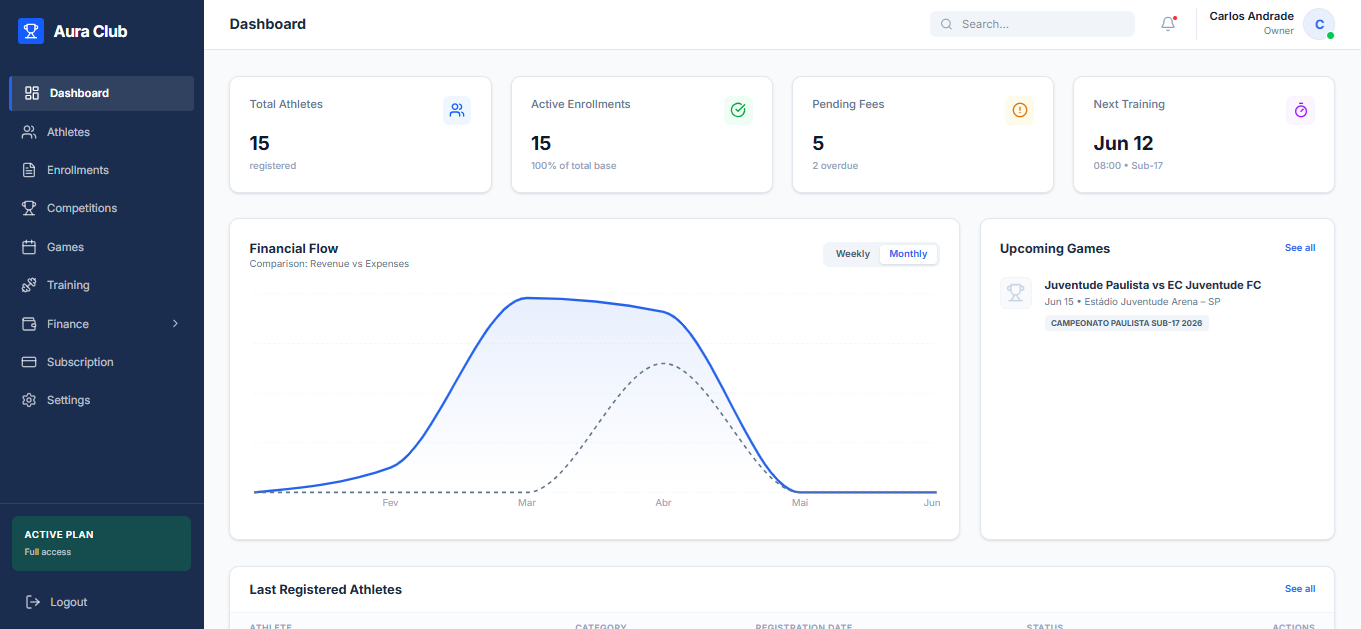The width and height of the screenshot is (1361, 629).
Task: Navigate to the Training section
Action: [x=102, y=285]
